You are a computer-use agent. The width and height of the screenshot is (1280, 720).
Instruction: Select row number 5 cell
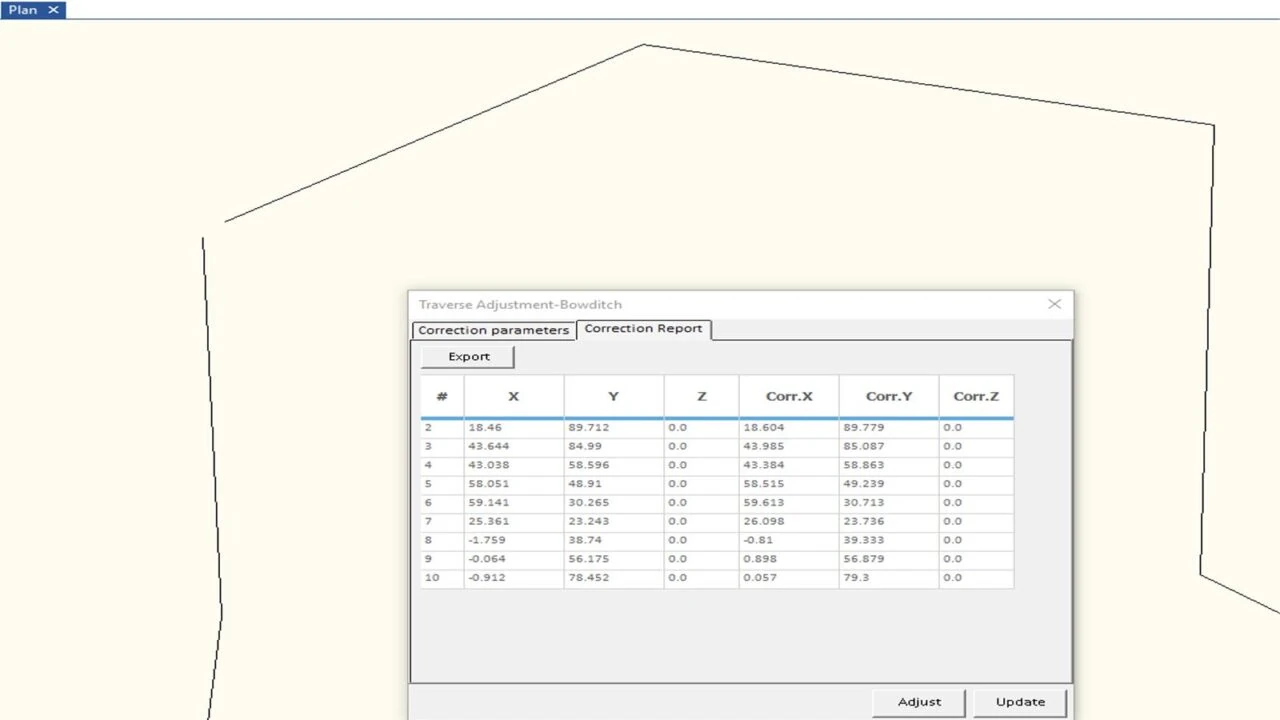[x=442, y=484]
